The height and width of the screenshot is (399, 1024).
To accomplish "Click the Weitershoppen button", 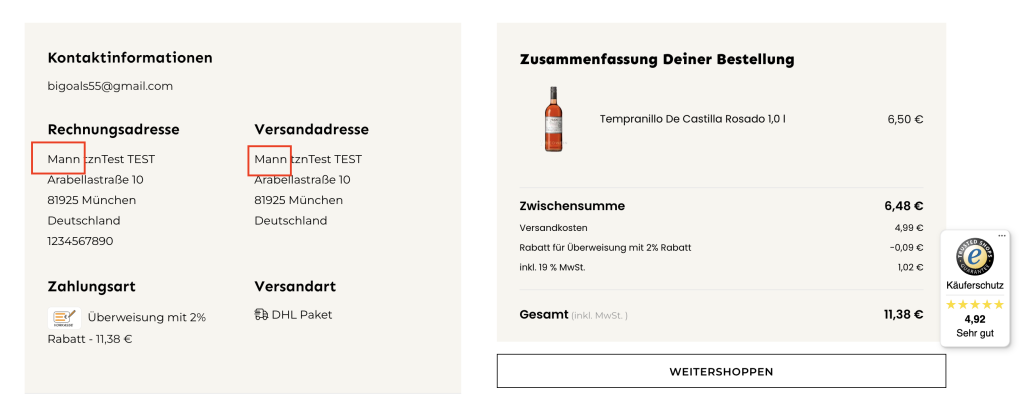I will (x=721, y=371).
